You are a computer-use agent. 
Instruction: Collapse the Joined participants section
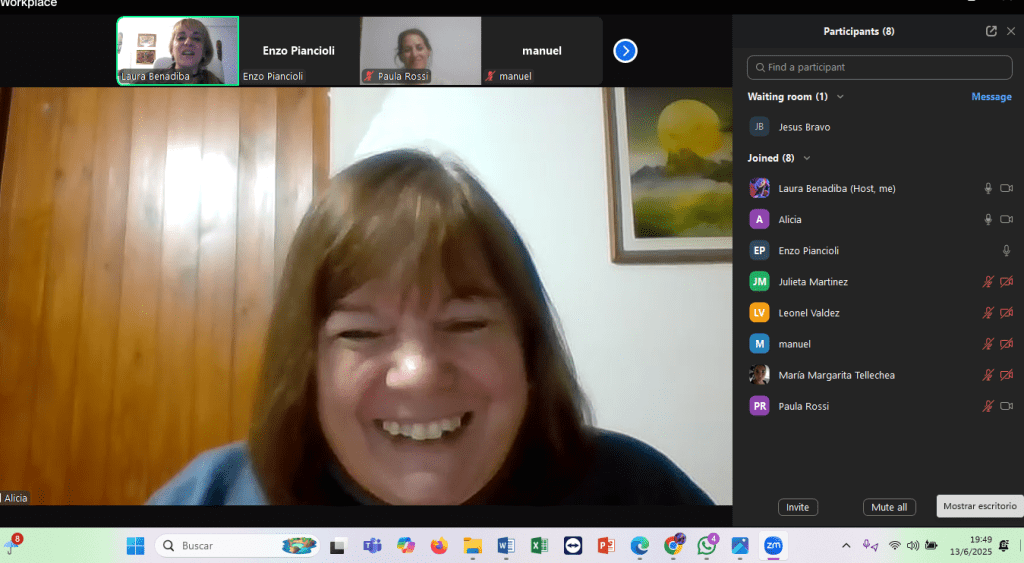[x=807, y=158]
